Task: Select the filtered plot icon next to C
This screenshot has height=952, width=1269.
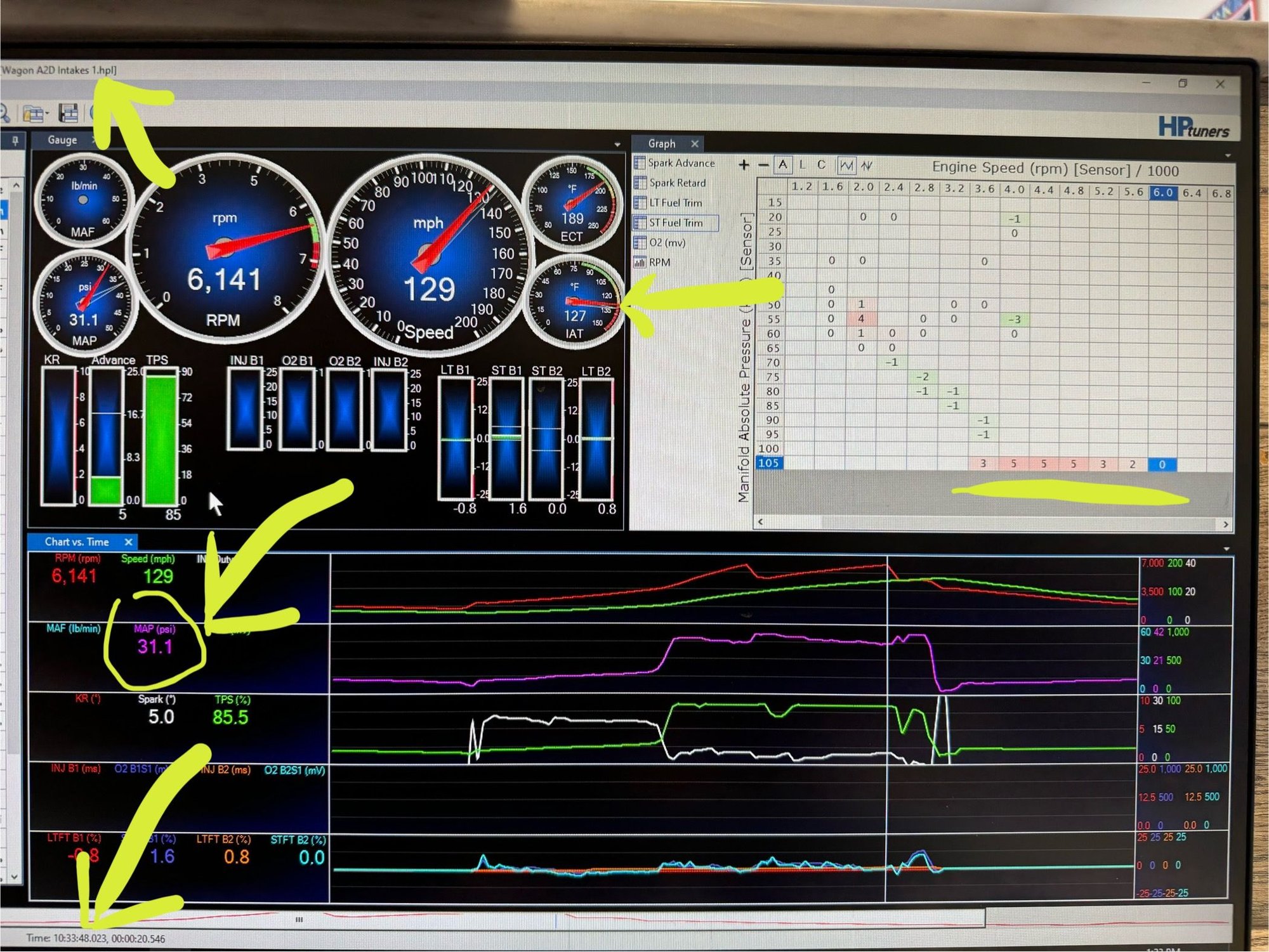Action: point(846,166)
